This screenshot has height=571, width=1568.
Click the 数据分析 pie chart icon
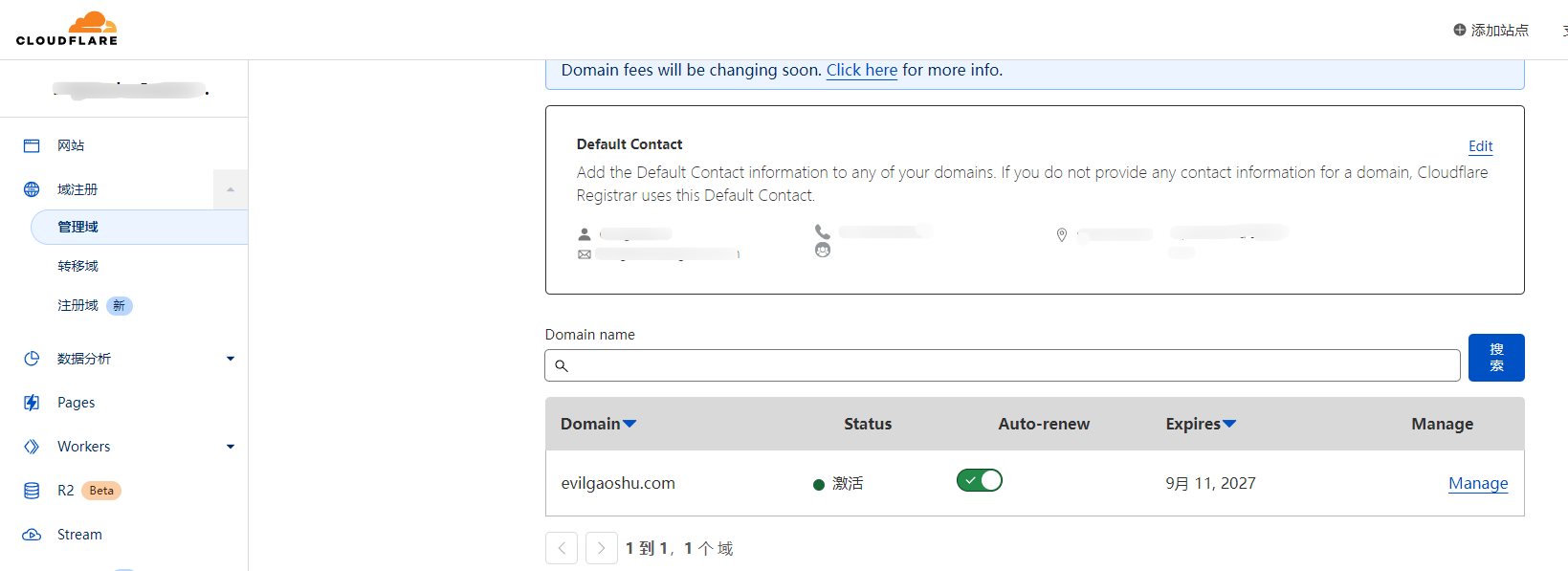coord(32,359)
